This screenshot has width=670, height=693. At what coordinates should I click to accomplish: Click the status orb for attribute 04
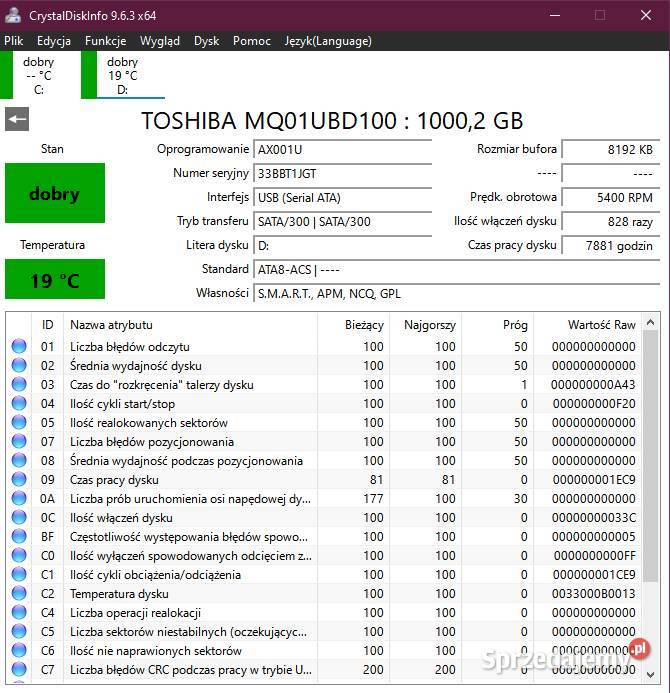(19, 403)
